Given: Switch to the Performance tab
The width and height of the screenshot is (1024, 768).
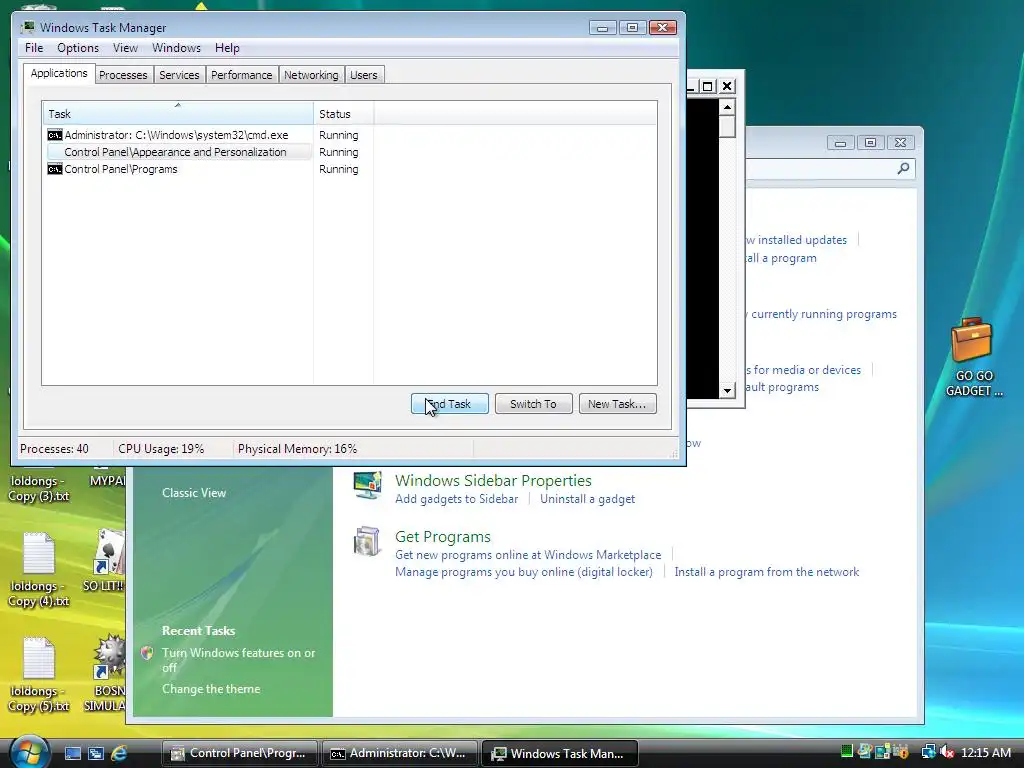Looking at the screenshot, I should (242, 75).
